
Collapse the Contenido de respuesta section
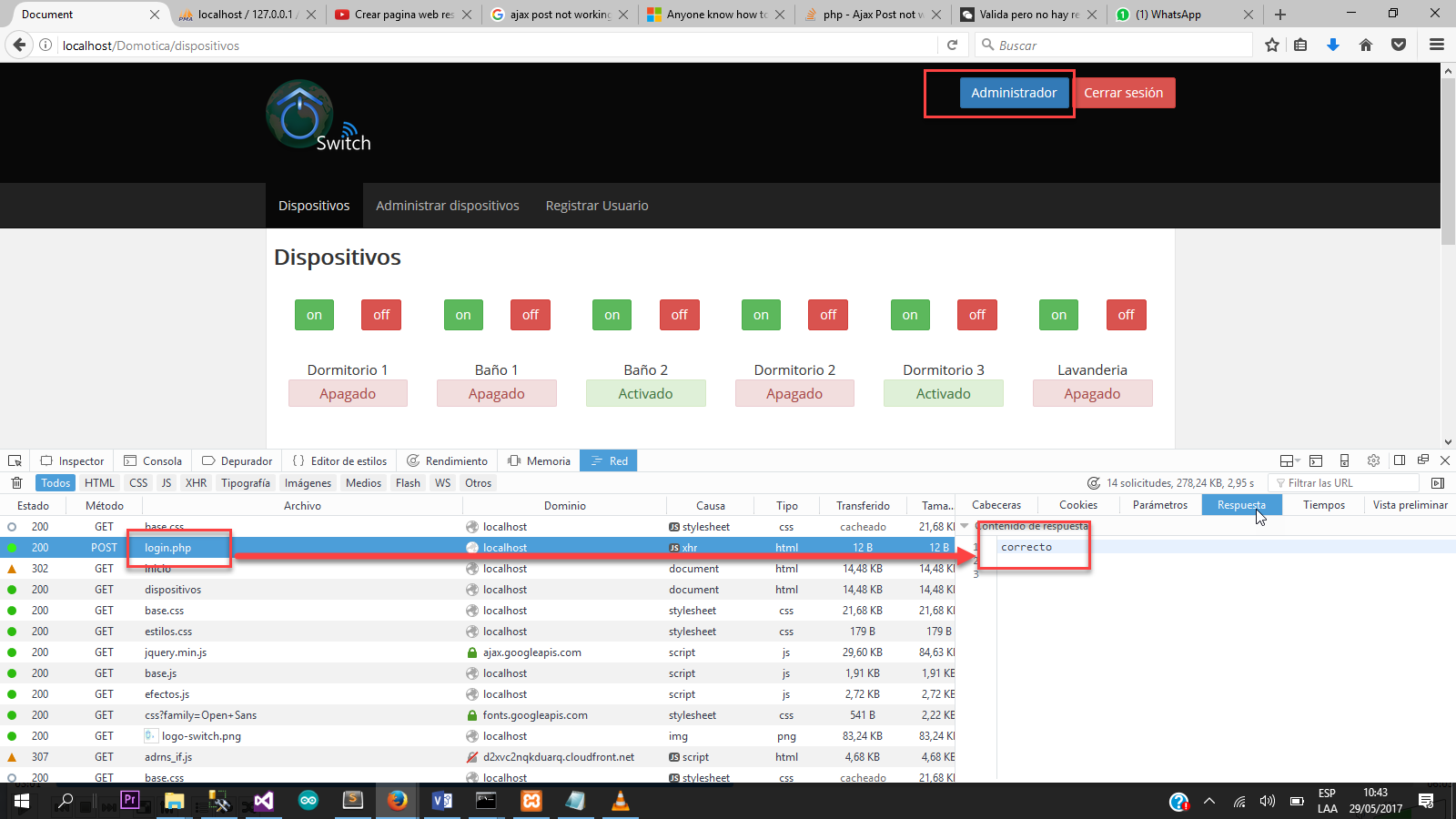point(965,526)
